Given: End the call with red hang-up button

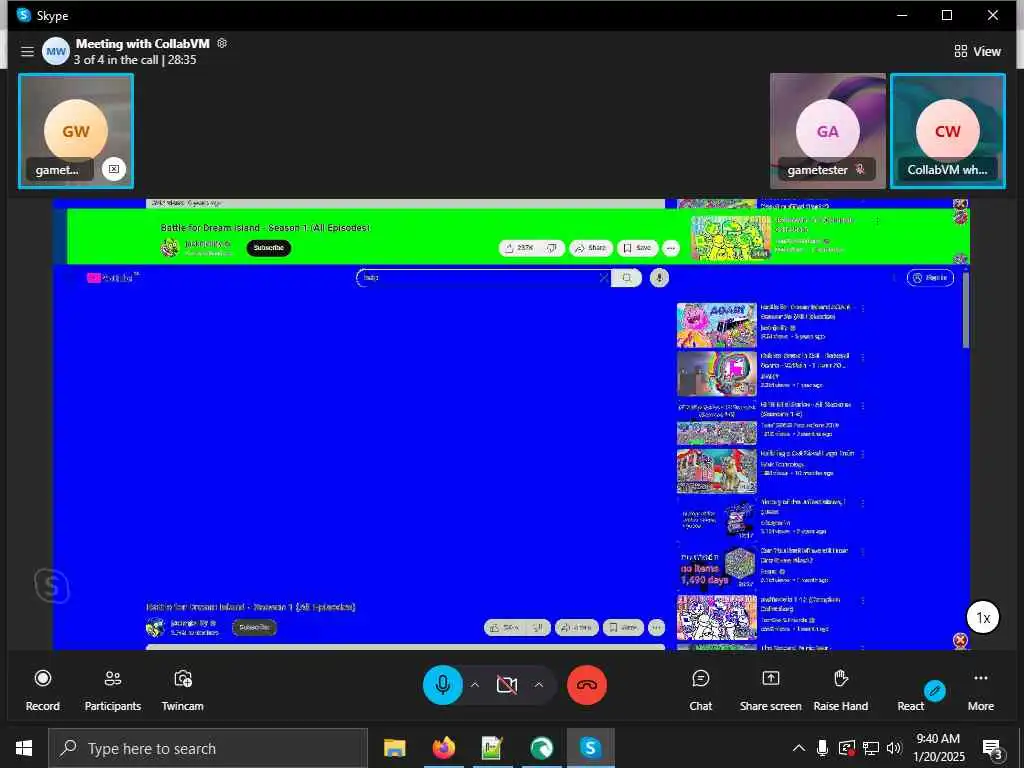Looking at the screenshot, I should 586,684.
